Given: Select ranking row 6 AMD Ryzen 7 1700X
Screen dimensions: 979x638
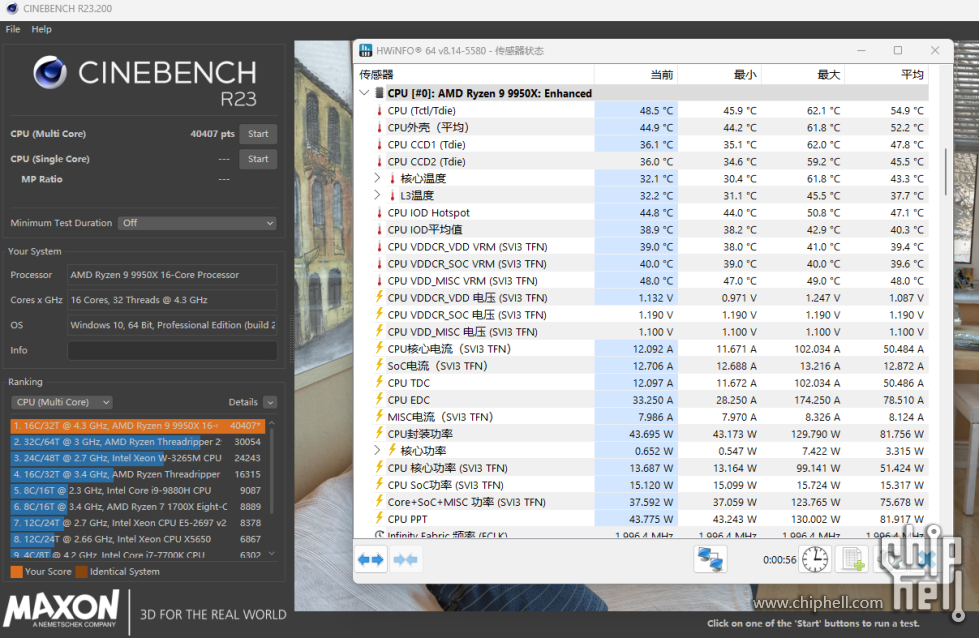Looking at the screenshot, I should pos(138,507).
